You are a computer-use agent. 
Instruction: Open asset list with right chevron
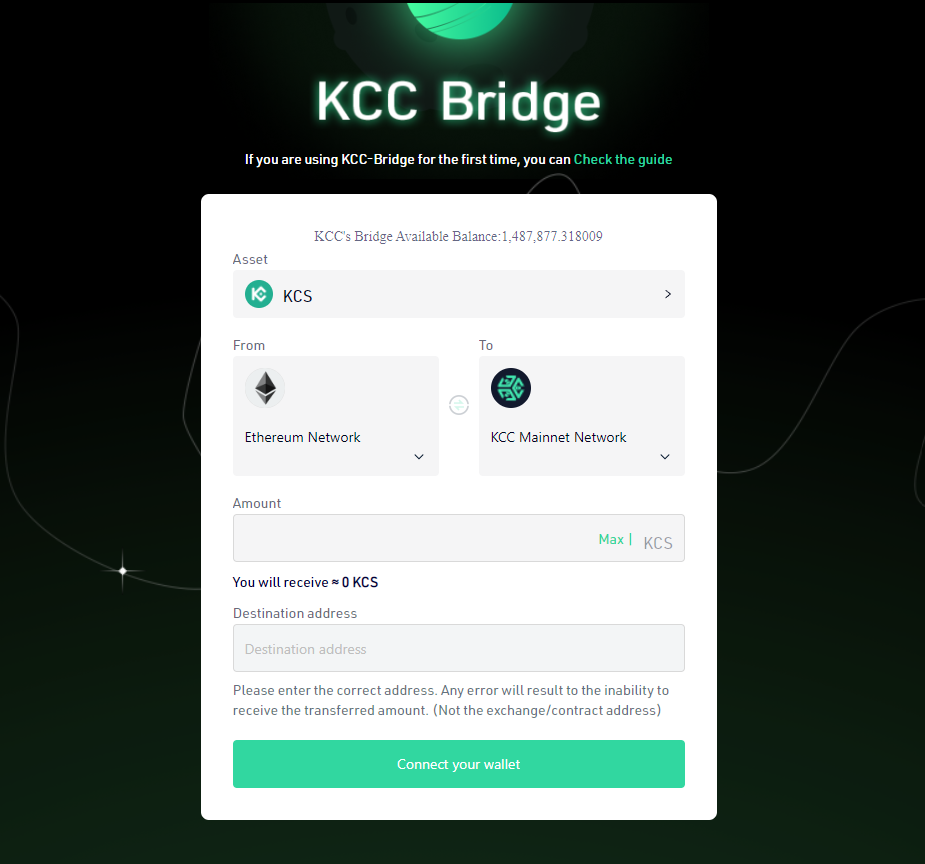(x=668, y=294)
